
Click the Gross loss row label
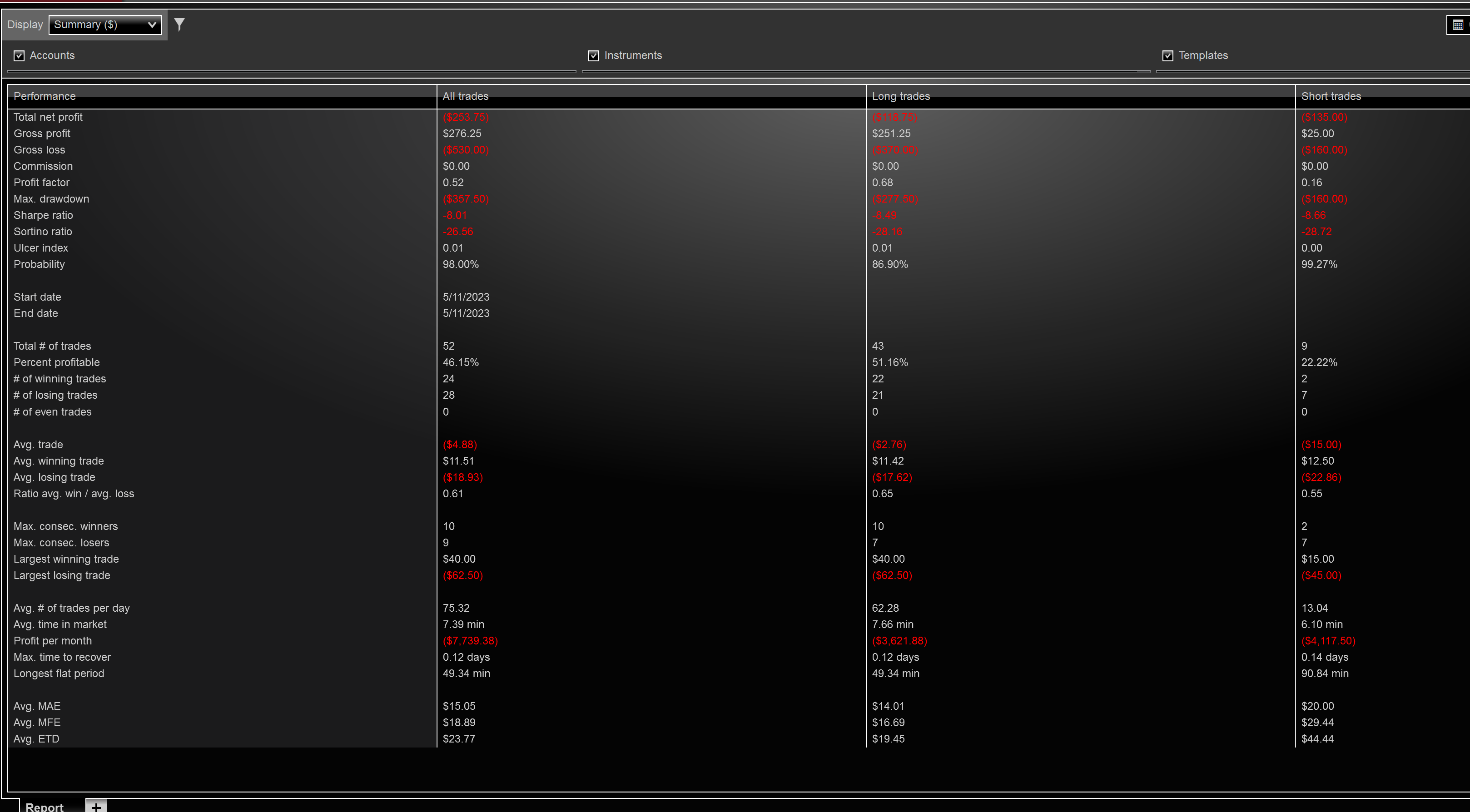pos(40,150)
